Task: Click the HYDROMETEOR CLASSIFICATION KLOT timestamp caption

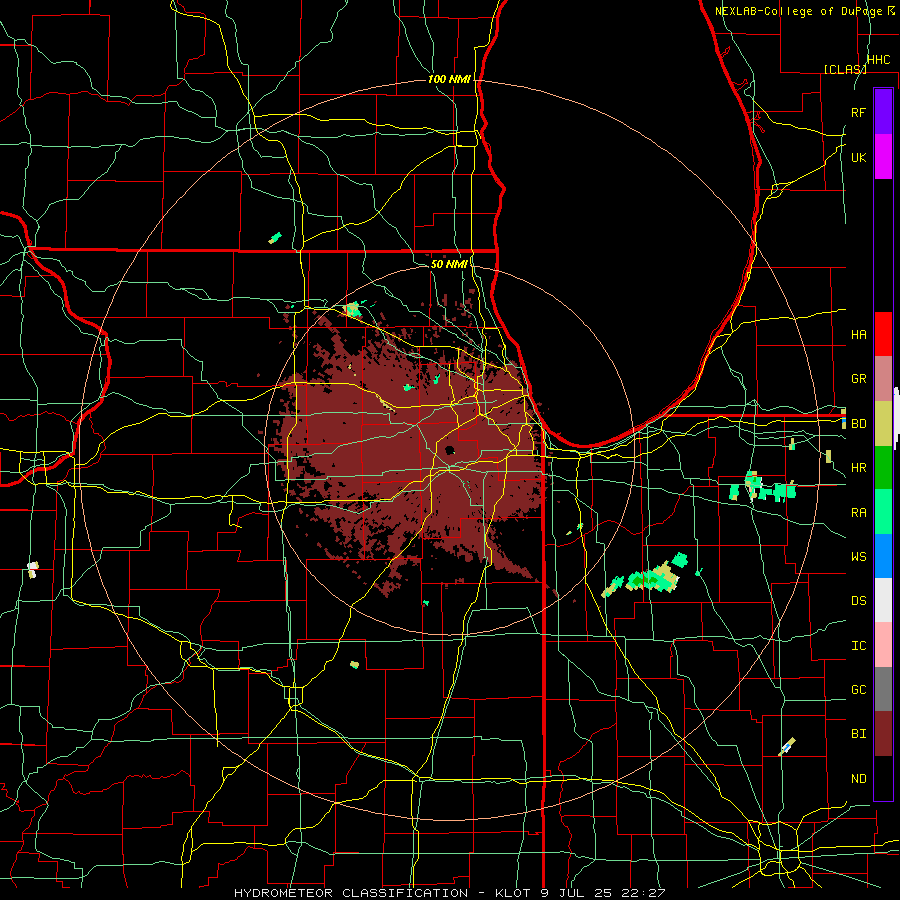Action: click(x=449, y=893)
